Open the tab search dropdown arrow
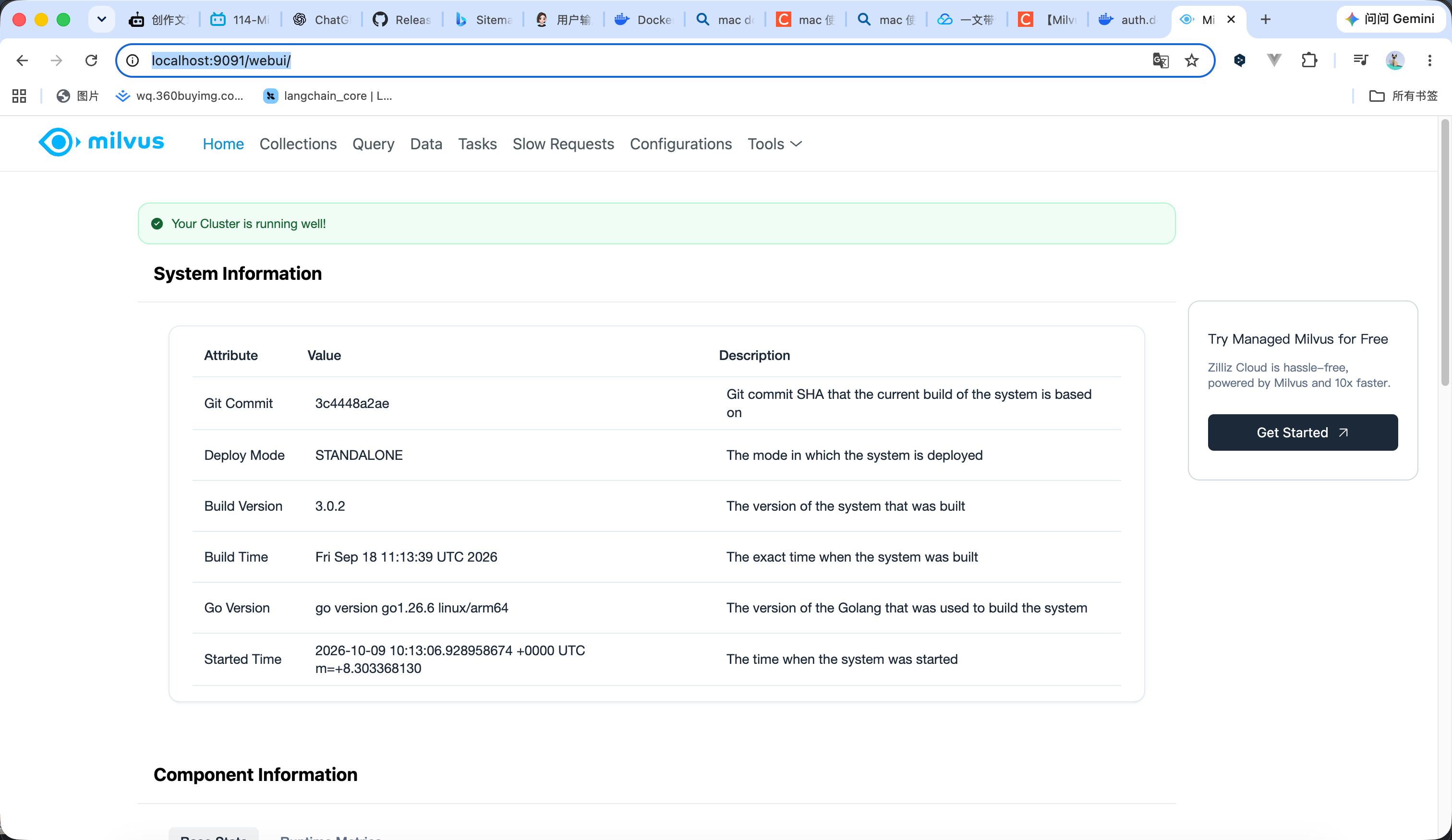Viewport: 1452px width, 840px height. 101,20
